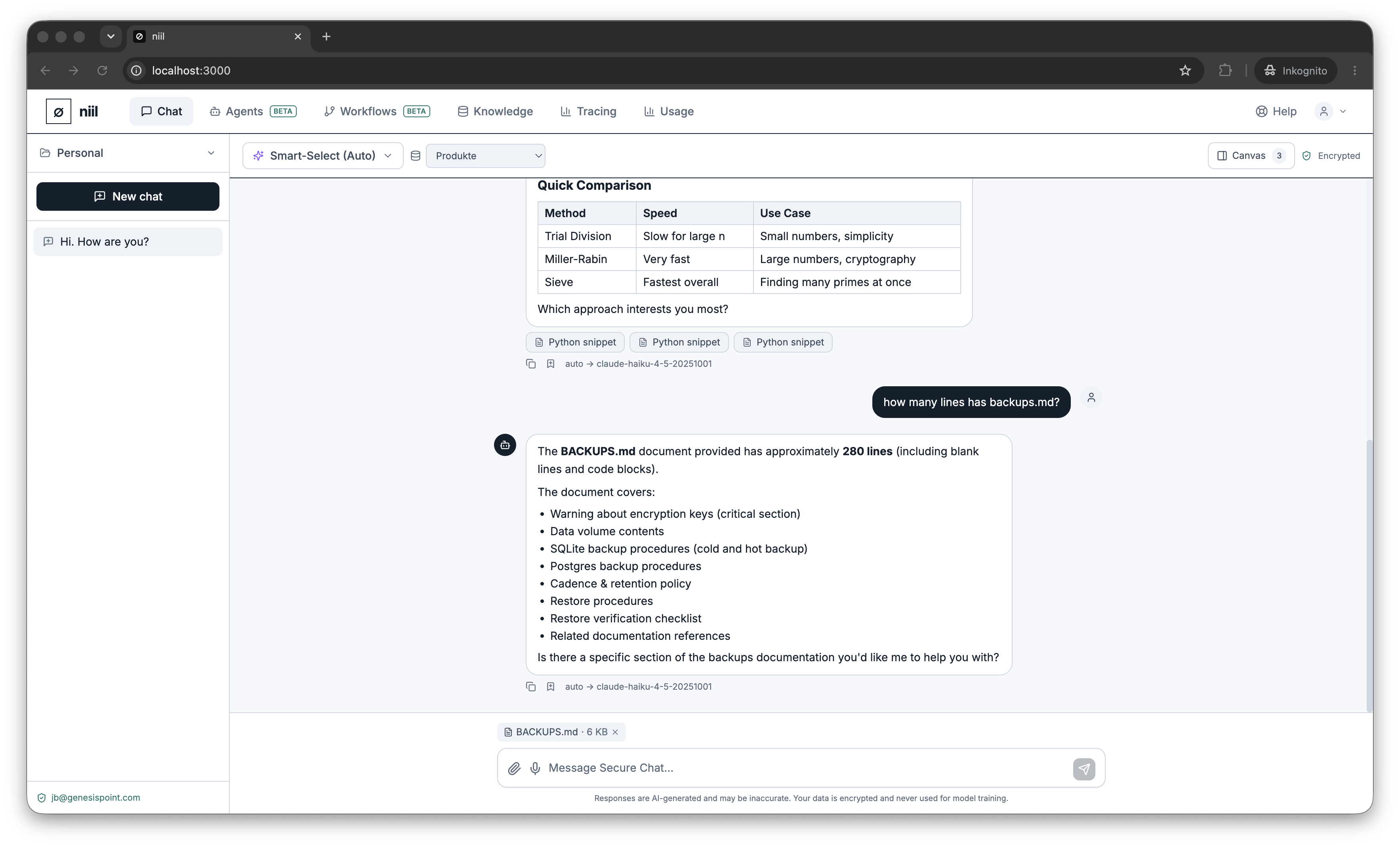Click the knowledge base database icon
This screenshot has height=847, width=1400.
click(x=415, y=156)
